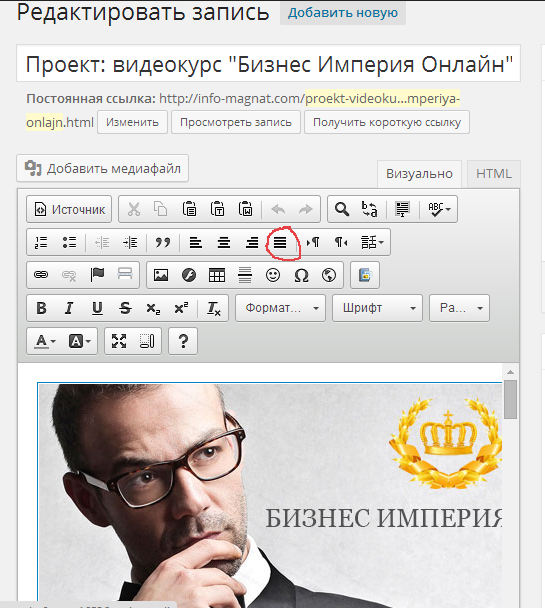Screen dimensions: 545x608
Task: Align text right
Action: tap(252, 242)
